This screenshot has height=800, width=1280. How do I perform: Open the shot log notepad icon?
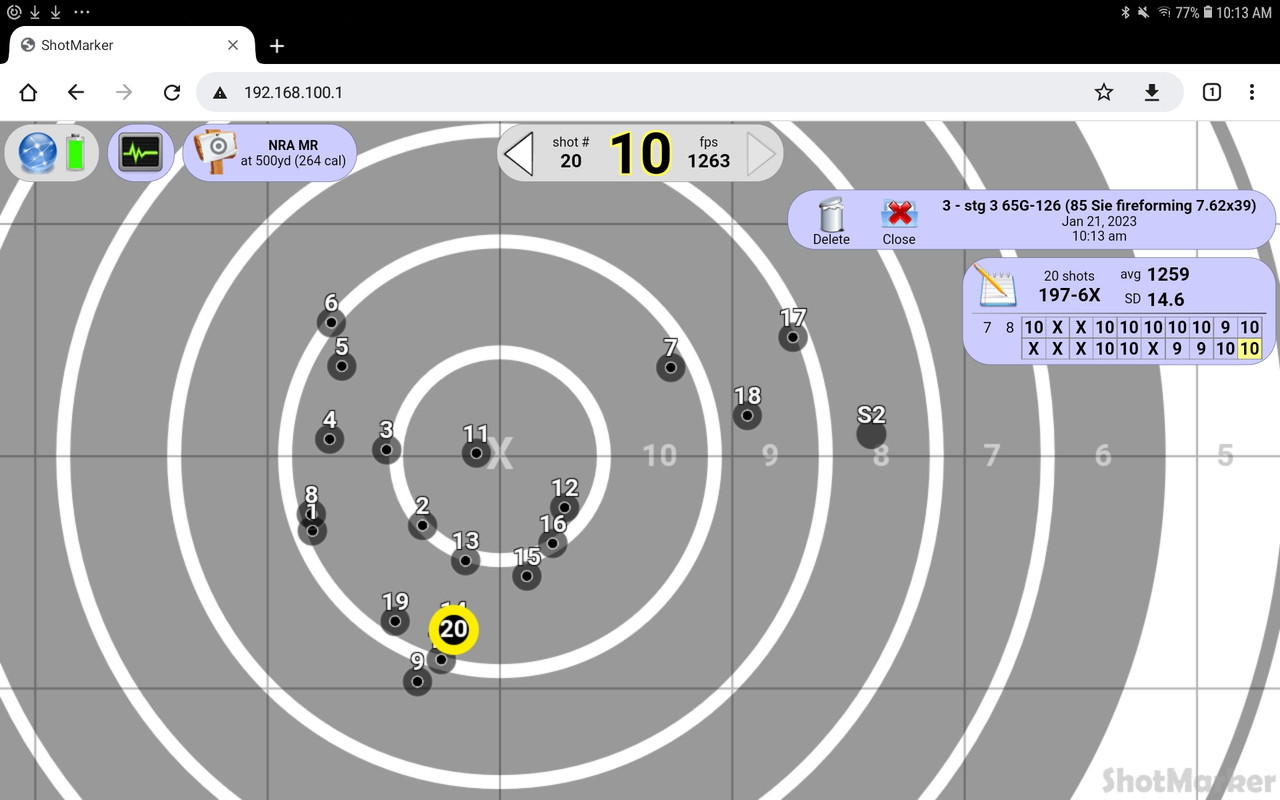[x=996, y=286]
